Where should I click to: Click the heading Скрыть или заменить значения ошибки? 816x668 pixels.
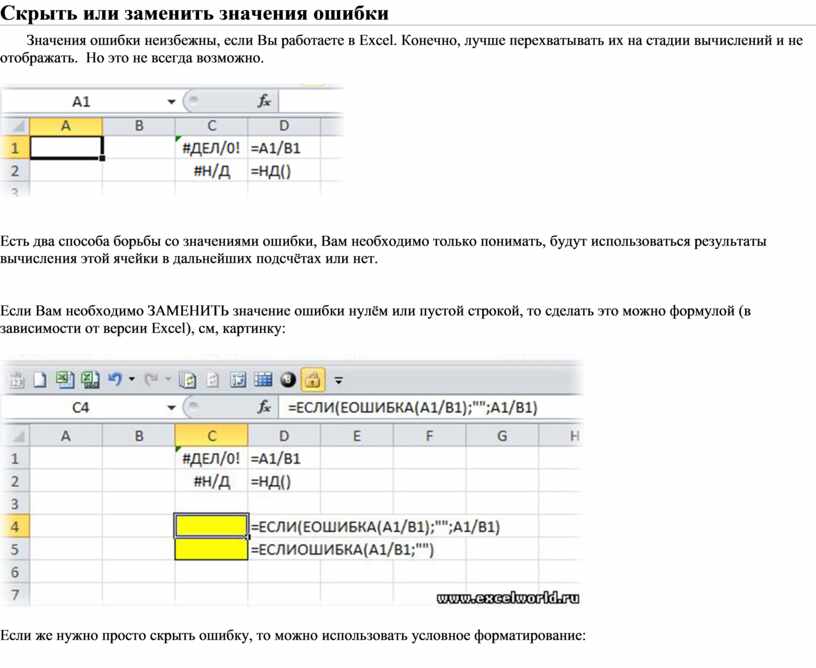tap(195, 12)
